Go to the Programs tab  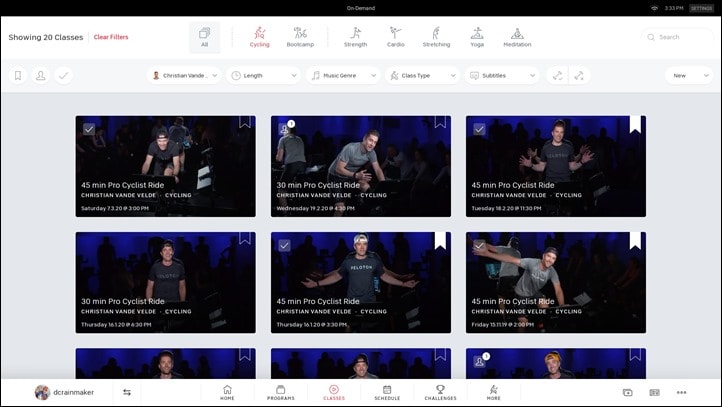pyautogui.click(x=280, y=393)
